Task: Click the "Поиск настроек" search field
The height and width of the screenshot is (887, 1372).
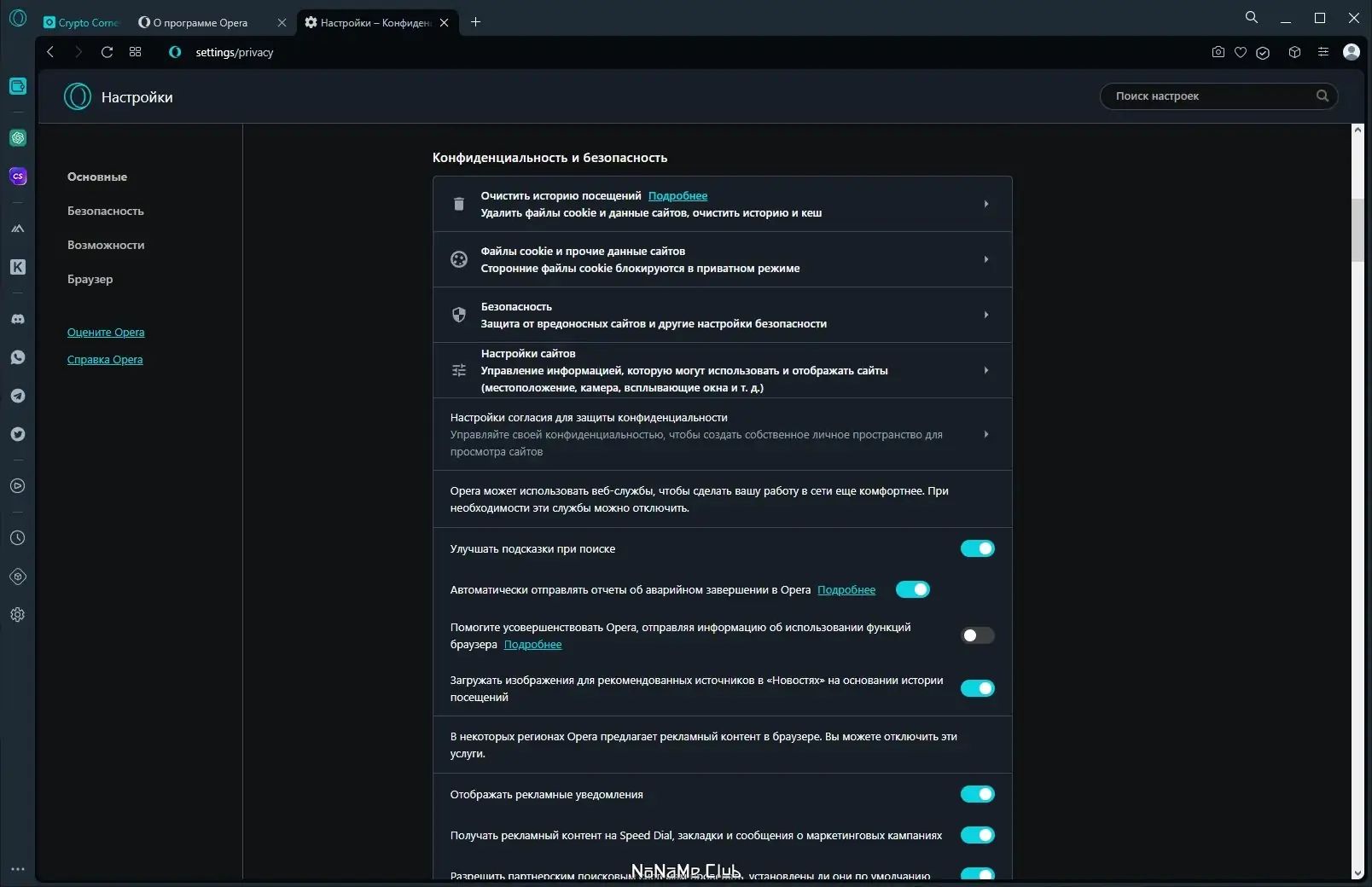Action: (1212, 96)
